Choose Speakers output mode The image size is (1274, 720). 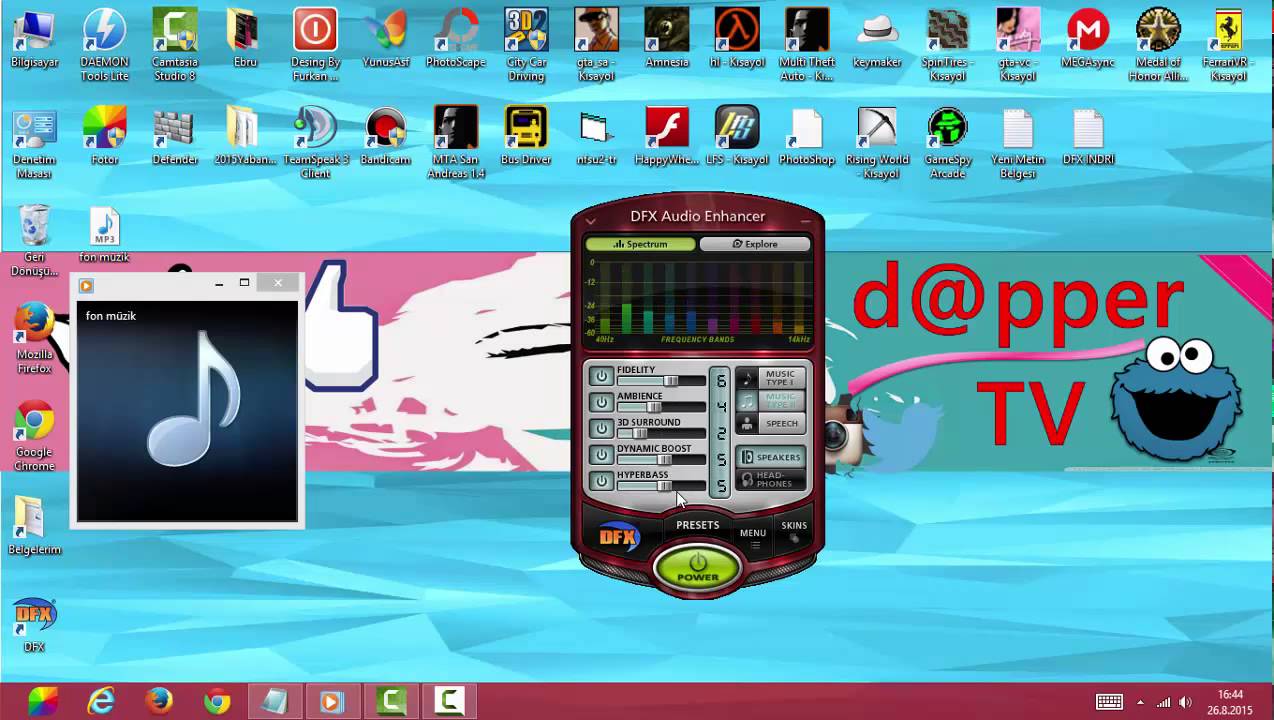click(x=770, y=457)
